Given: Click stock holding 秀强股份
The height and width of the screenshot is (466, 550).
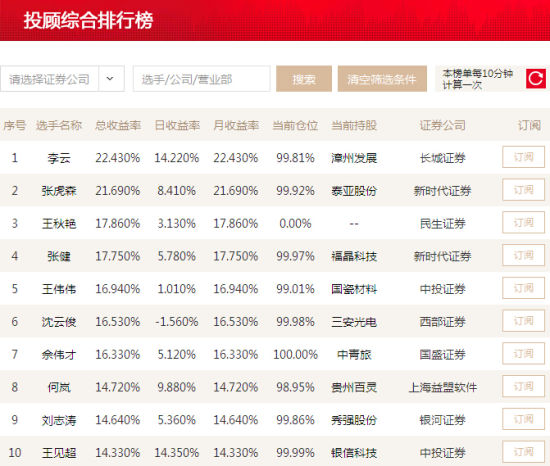Looking at the screenshot, I should click(354, 420).
